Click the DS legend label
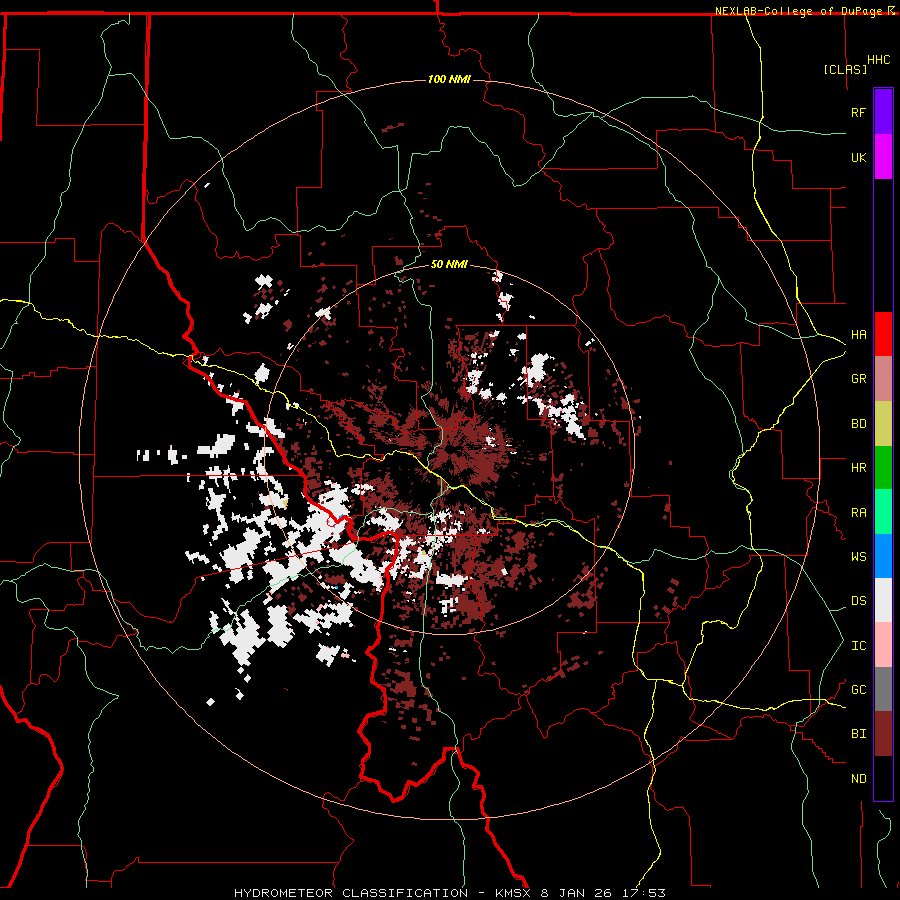 point(858,601)
